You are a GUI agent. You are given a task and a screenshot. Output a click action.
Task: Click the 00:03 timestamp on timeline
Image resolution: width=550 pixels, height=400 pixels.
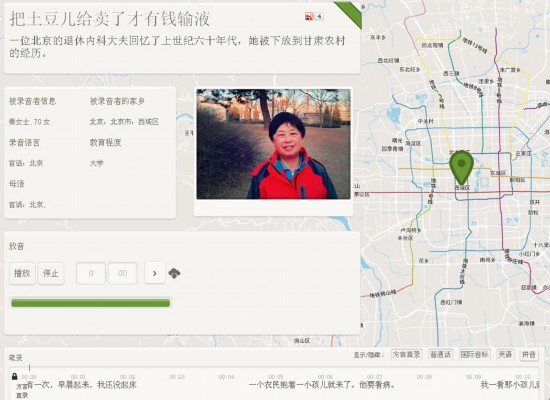[177, 377]
